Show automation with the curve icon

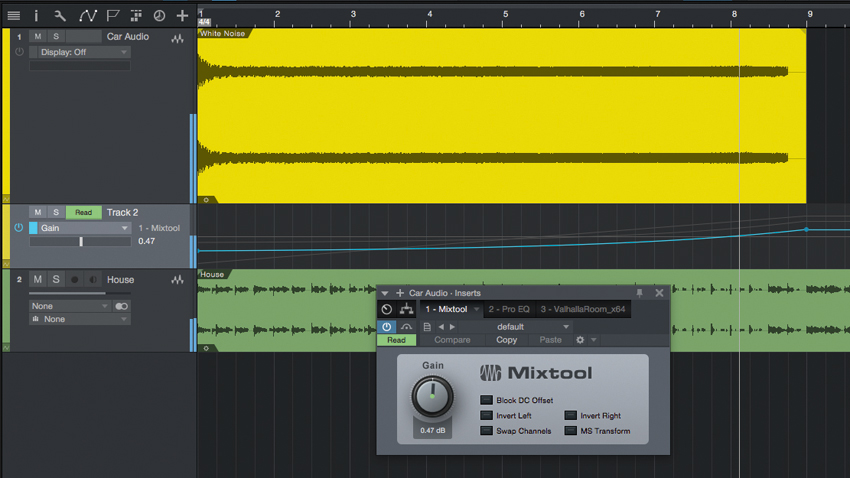pyautogui.click(x=87, y=16)
